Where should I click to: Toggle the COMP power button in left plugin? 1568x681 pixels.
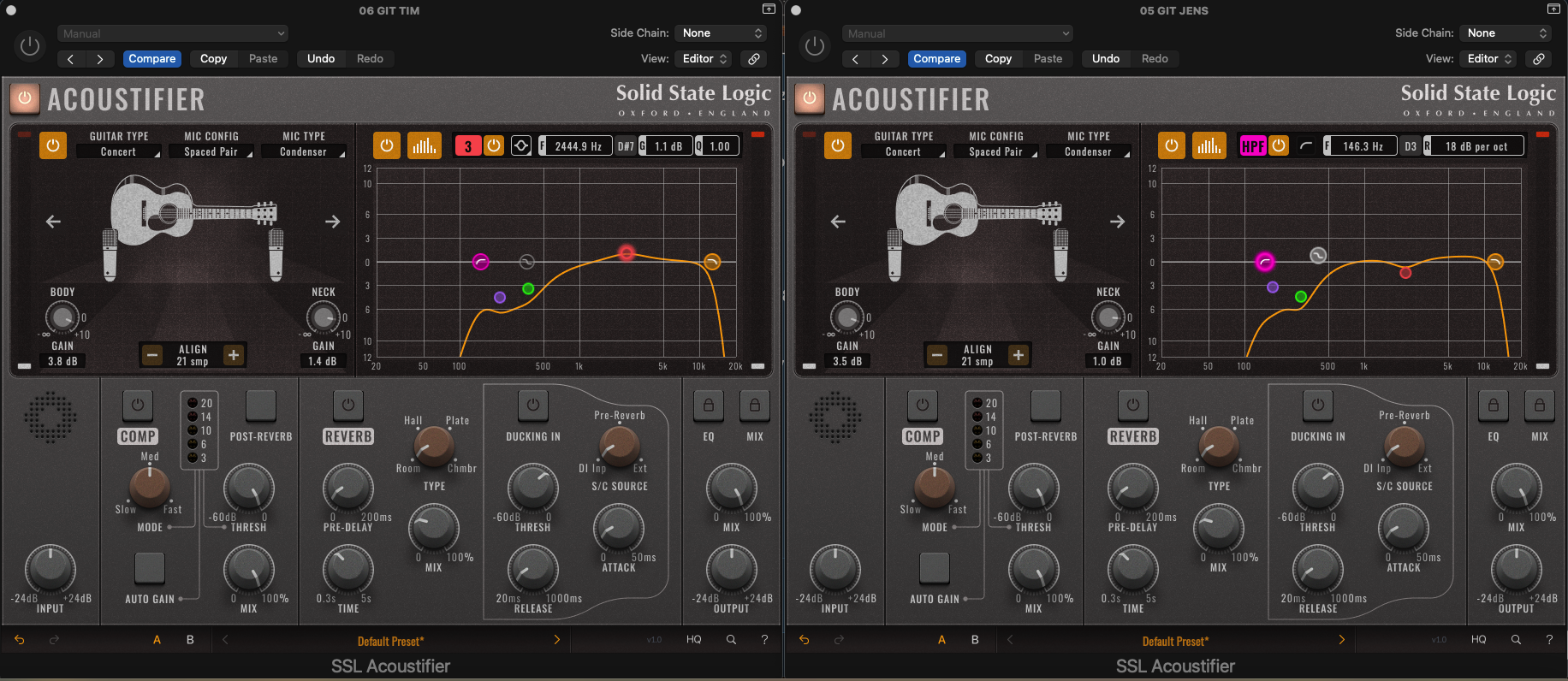(138, 404)
